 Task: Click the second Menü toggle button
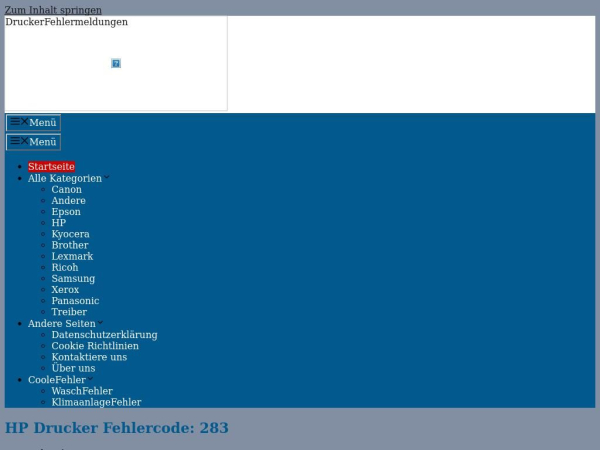coord(33,142)
